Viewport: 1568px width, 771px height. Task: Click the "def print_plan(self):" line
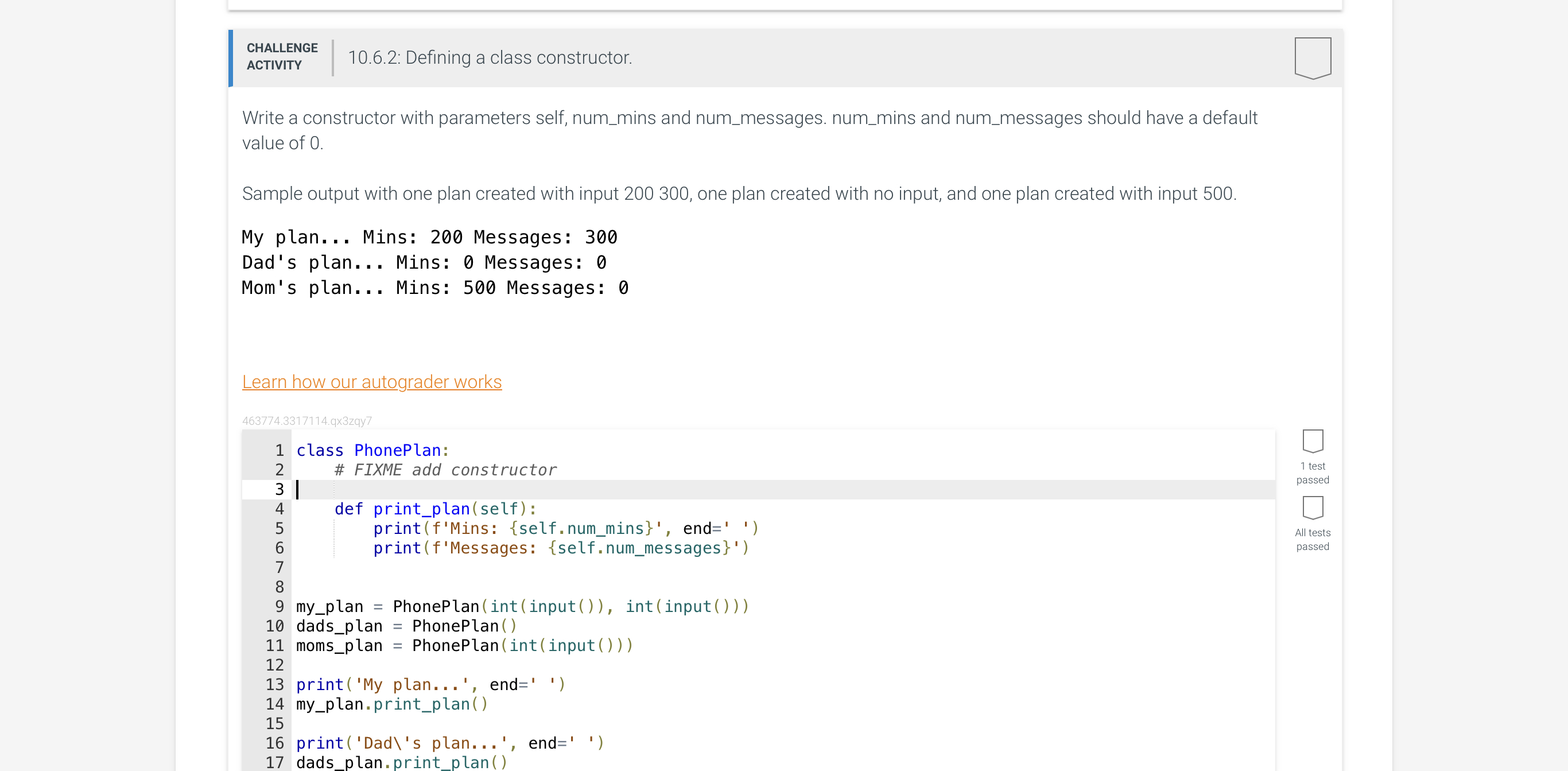click(435, 509)
